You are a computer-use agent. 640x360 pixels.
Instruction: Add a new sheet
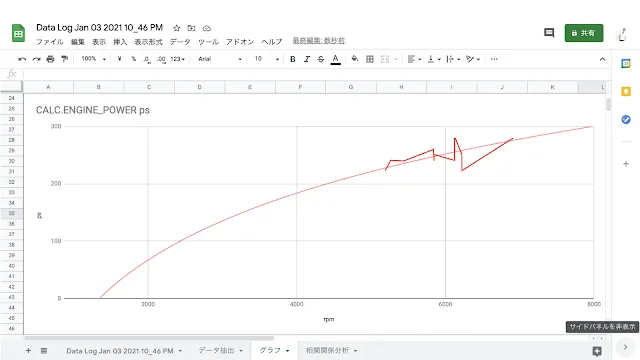pyautogui.click(x=28, y=351)
